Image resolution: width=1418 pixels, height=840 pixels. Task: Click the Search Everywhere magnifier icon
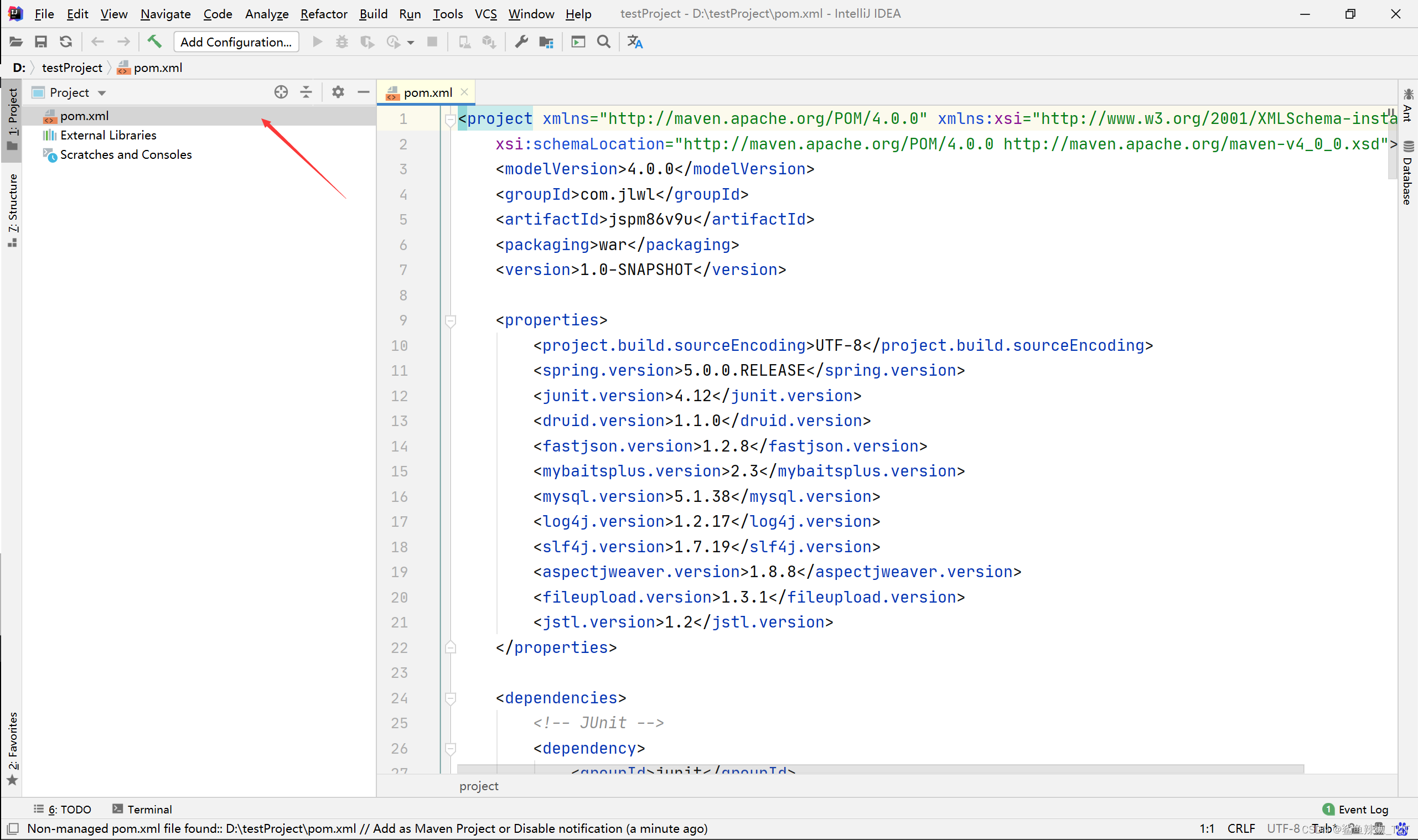coord(603,42)
